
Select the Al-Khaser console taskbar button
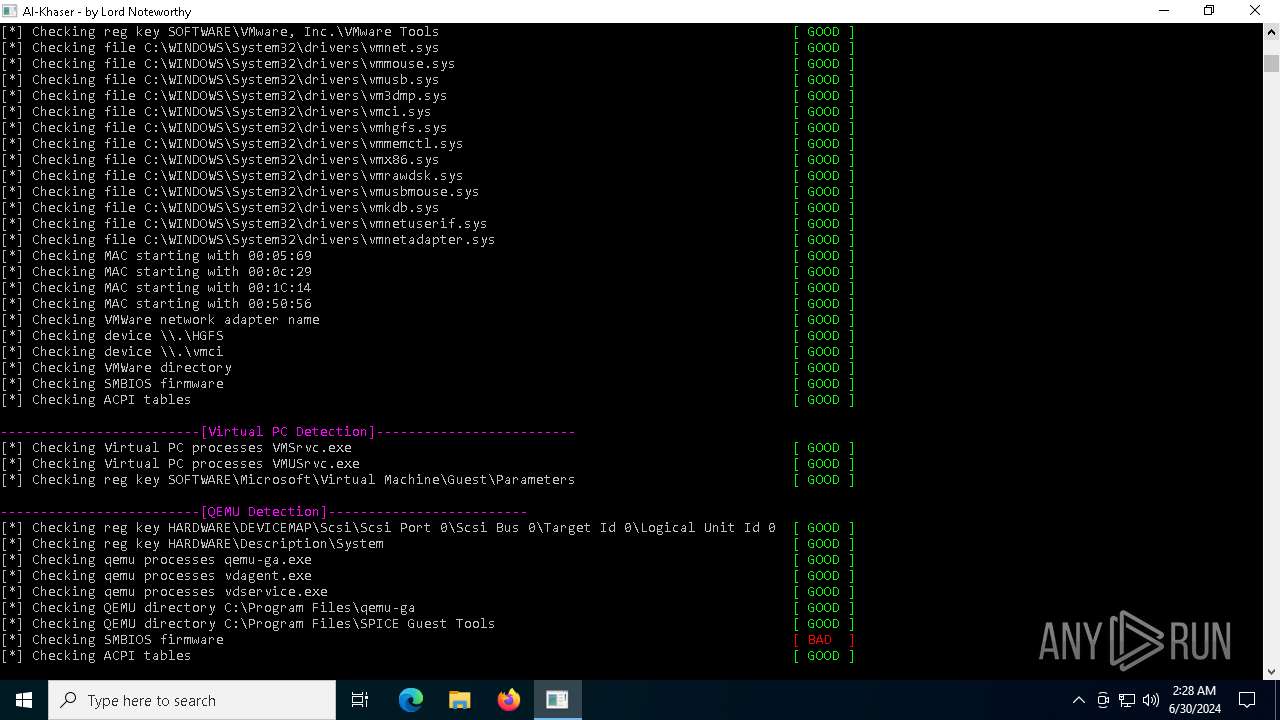click(x=557, y=700)
